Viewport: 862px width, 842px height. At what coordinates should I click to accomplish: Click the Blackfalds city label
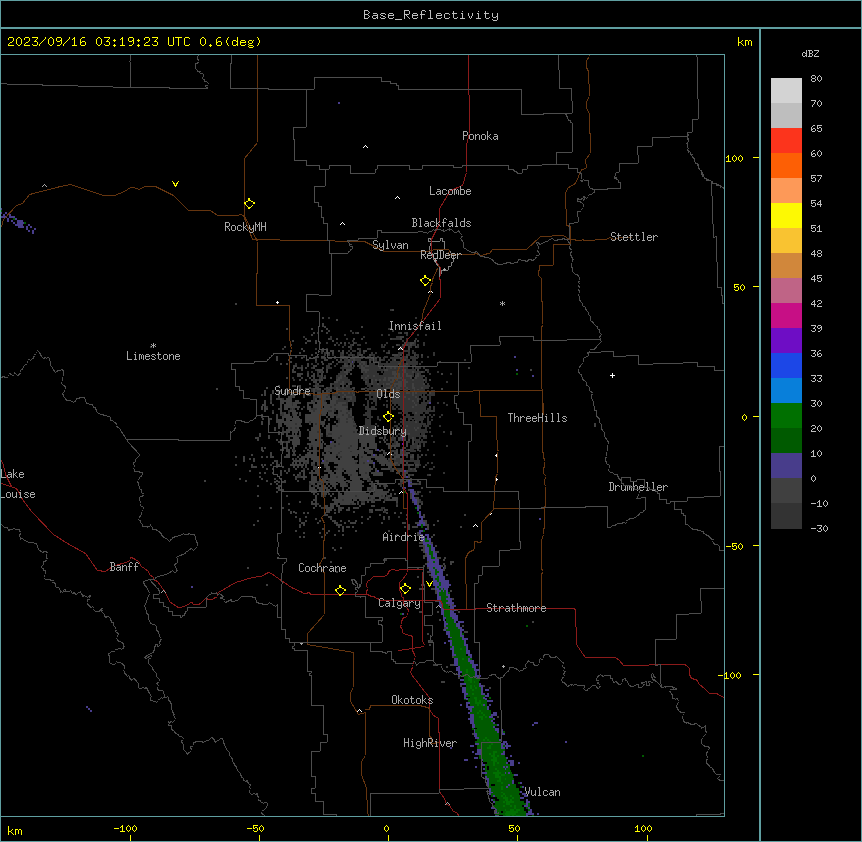[441, 223]
